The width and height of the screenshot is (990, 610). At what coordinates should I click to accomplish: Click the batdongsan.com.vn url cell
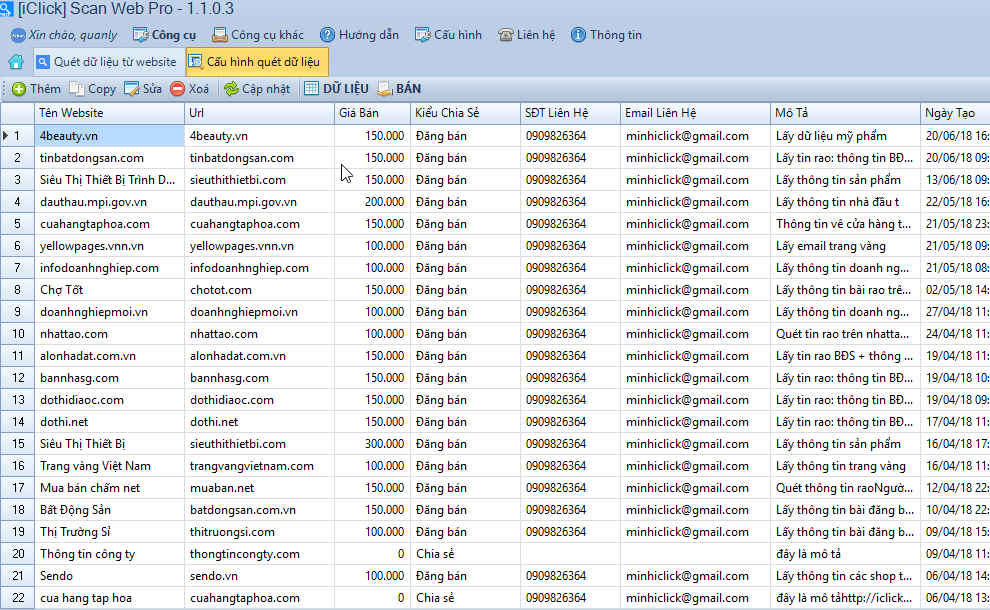click(x=259, y=510)
